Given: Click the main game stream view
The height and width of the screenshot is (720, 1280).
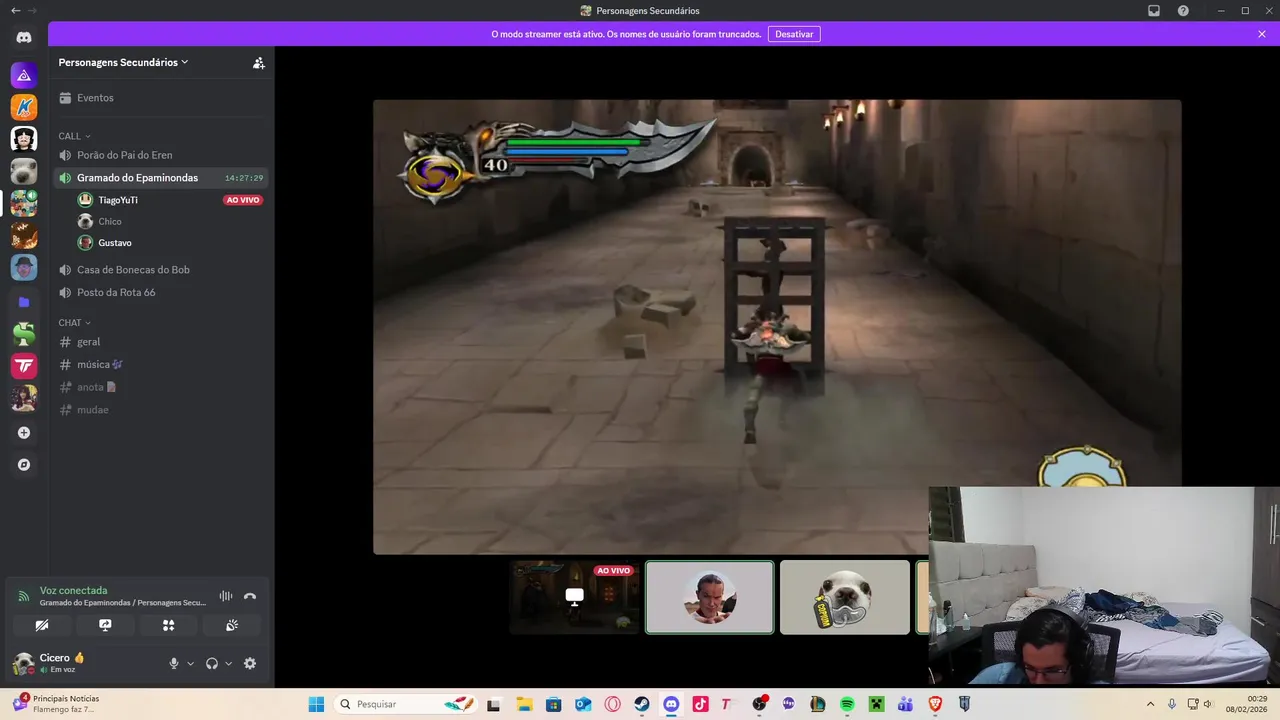Looking at the screenshot, I should [777, 326].
